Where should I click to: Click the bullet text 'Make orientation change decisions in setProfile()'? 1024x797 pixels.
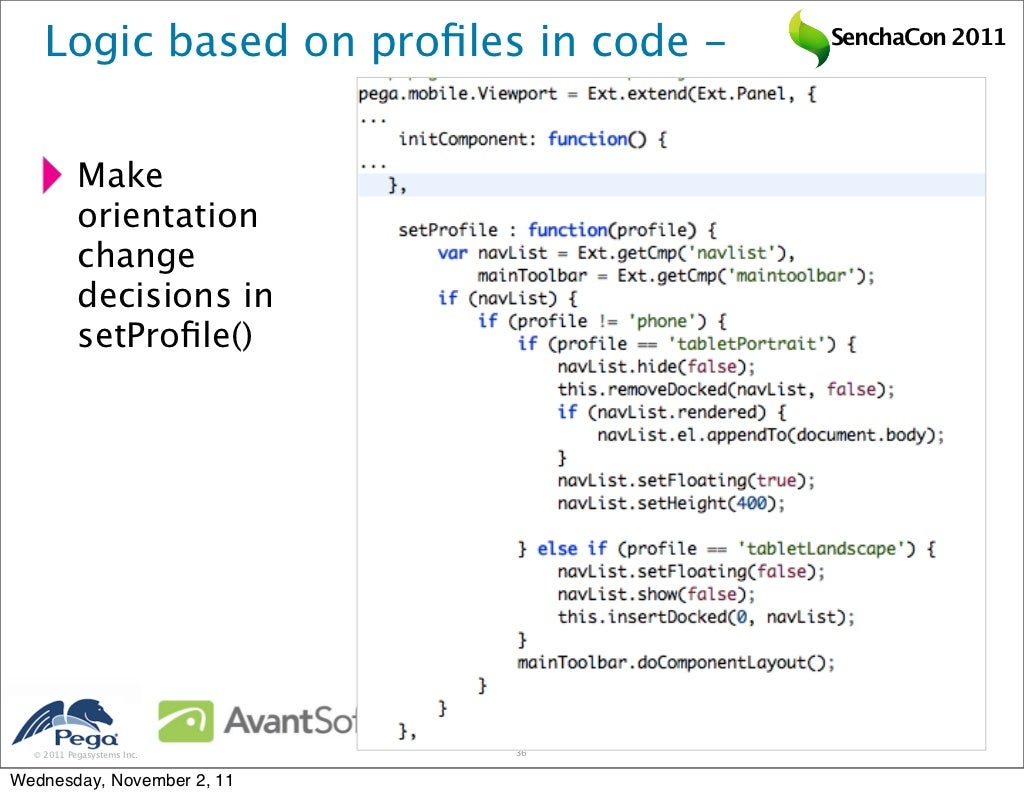click(175, 255)
